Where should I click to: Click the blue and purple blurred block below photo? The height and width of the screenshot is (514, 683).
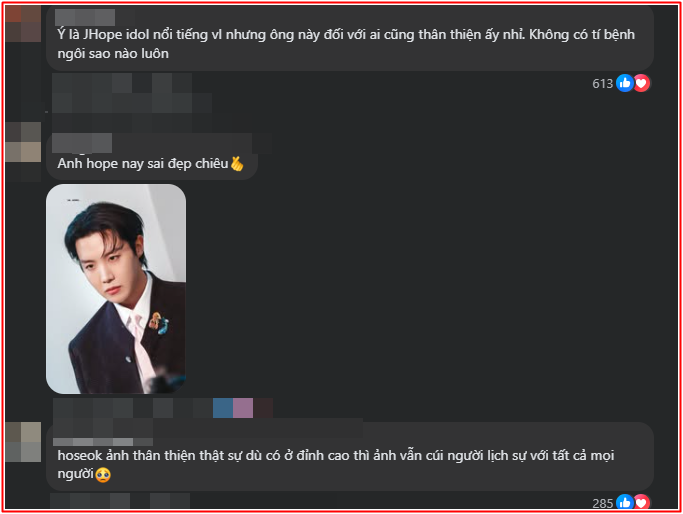pyautogui.click(x=233, y=408)
